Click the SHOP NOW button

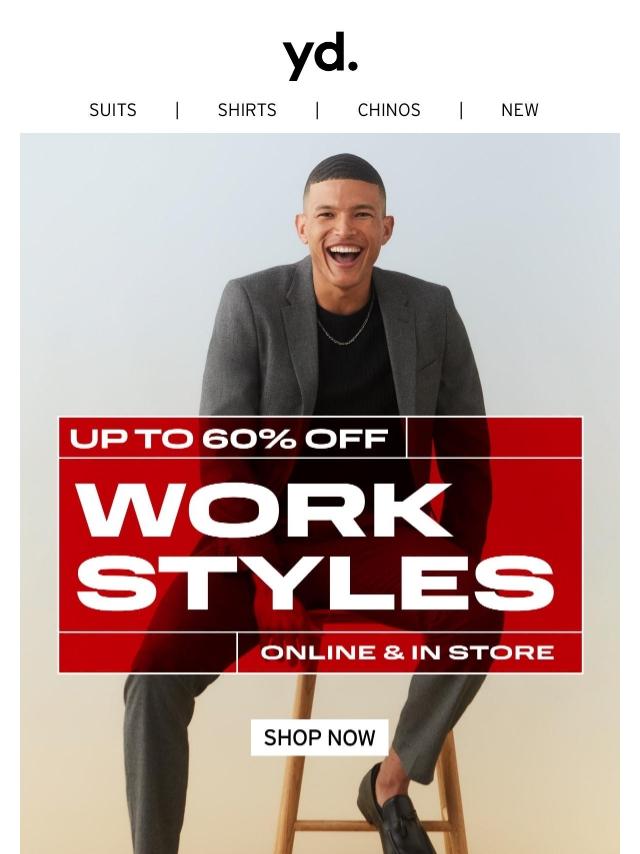(x=320, y=737)
